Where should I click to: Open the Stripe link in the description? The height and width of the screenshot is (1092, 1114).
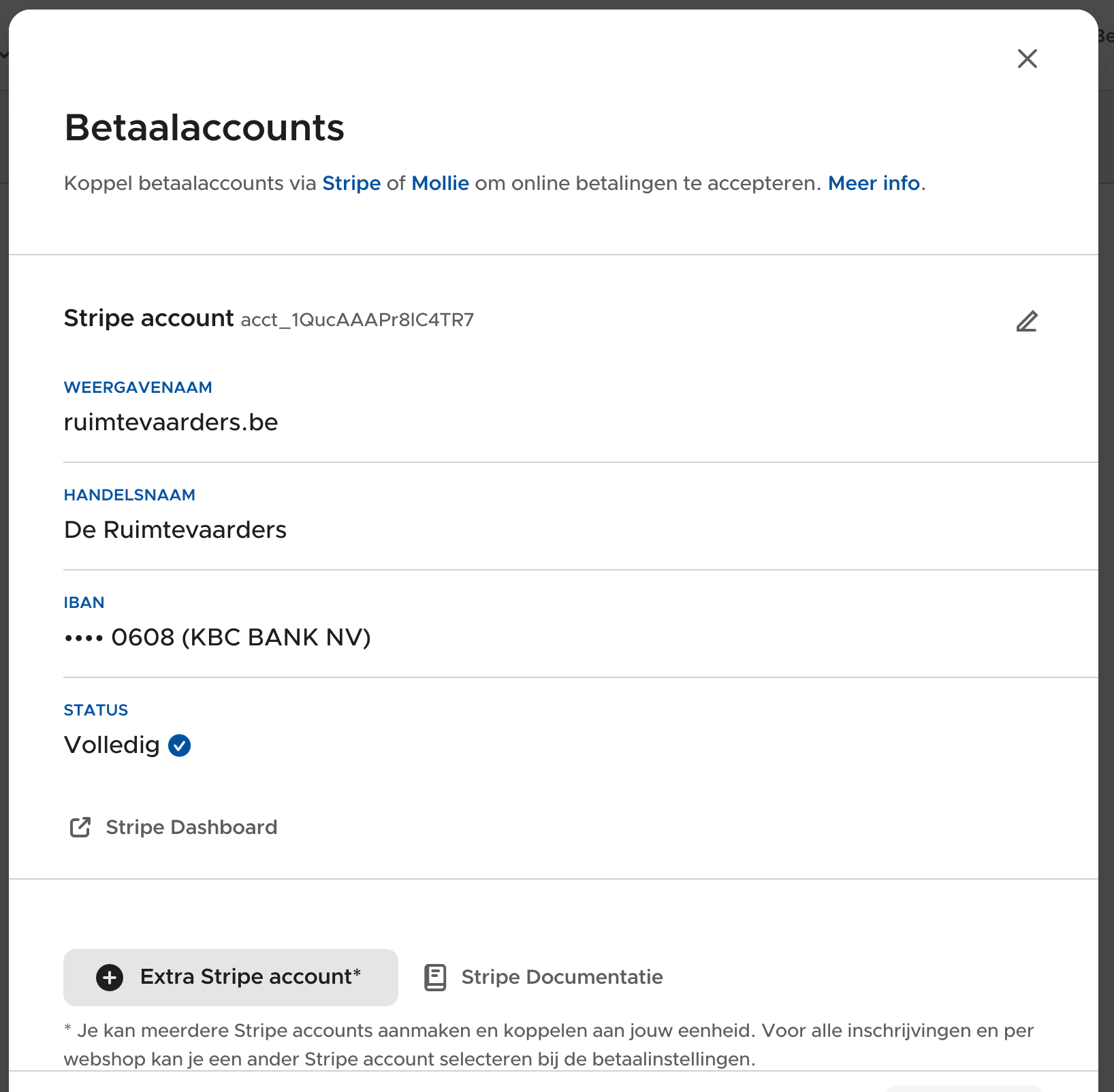click(351, 183)
